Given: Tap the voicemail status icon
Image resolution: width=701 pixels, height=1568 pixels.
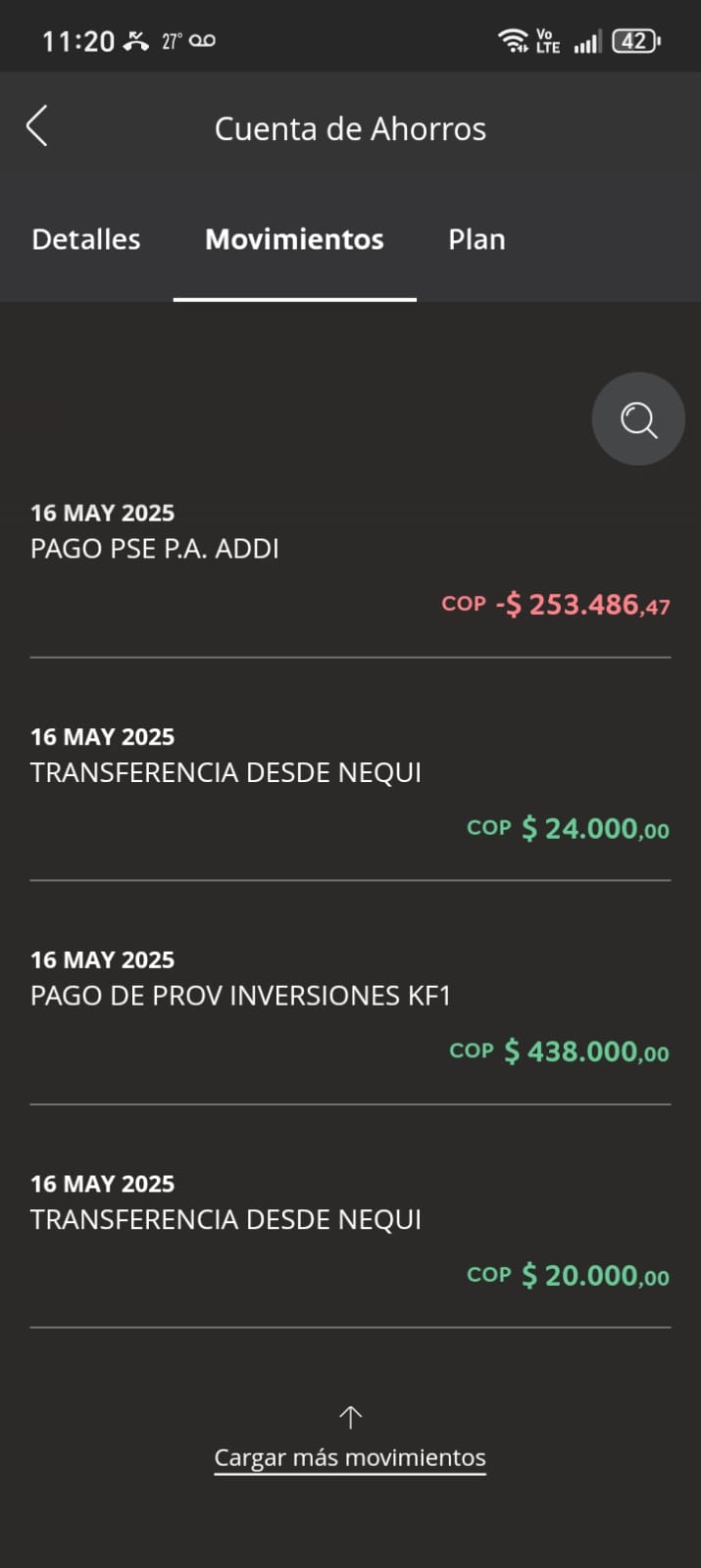Looking at the screenshot, I should (x=202, y=41).
